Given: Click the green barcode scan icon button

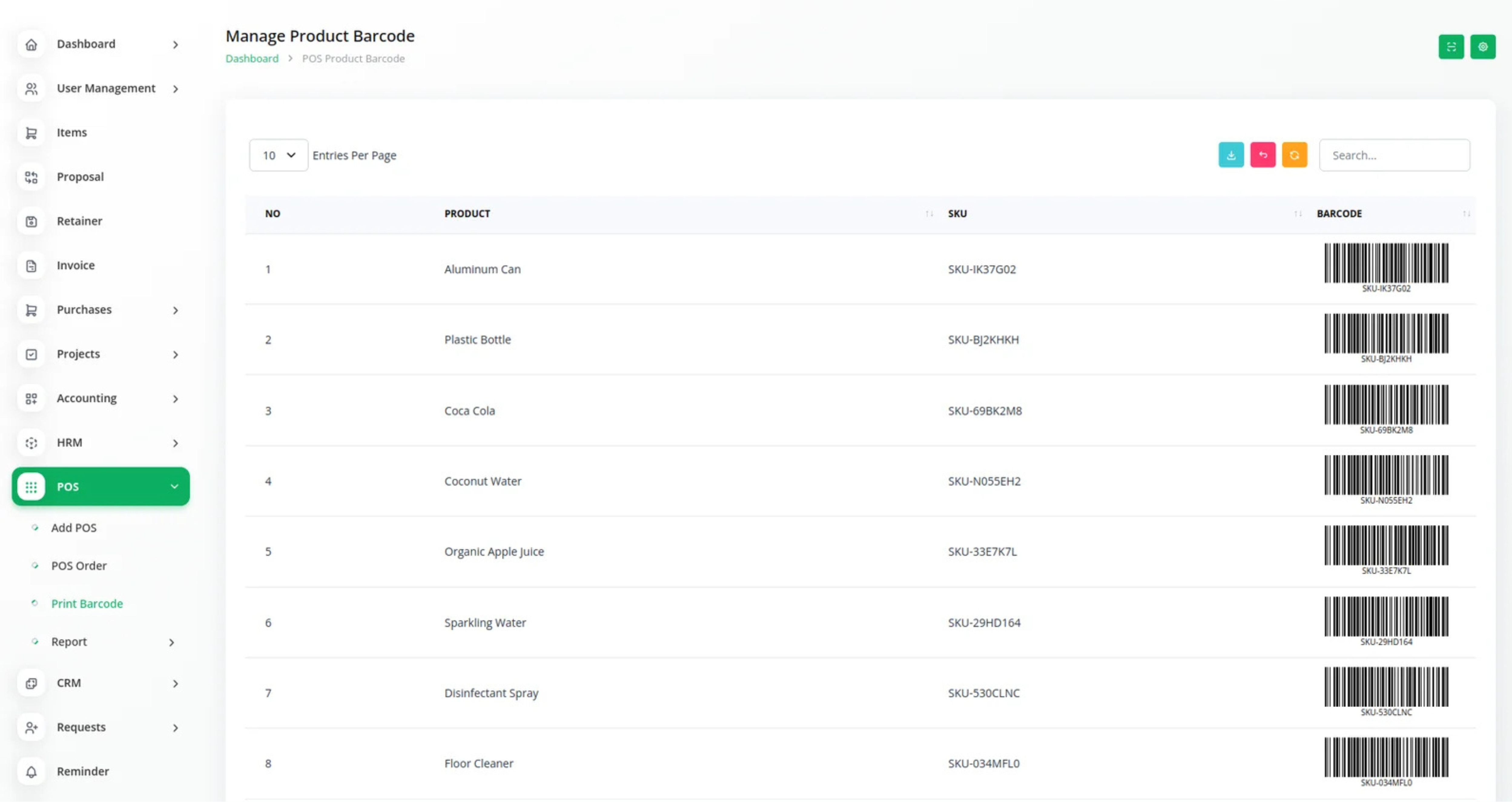Looking at the screenshot, I should [x=1451, y=47].
